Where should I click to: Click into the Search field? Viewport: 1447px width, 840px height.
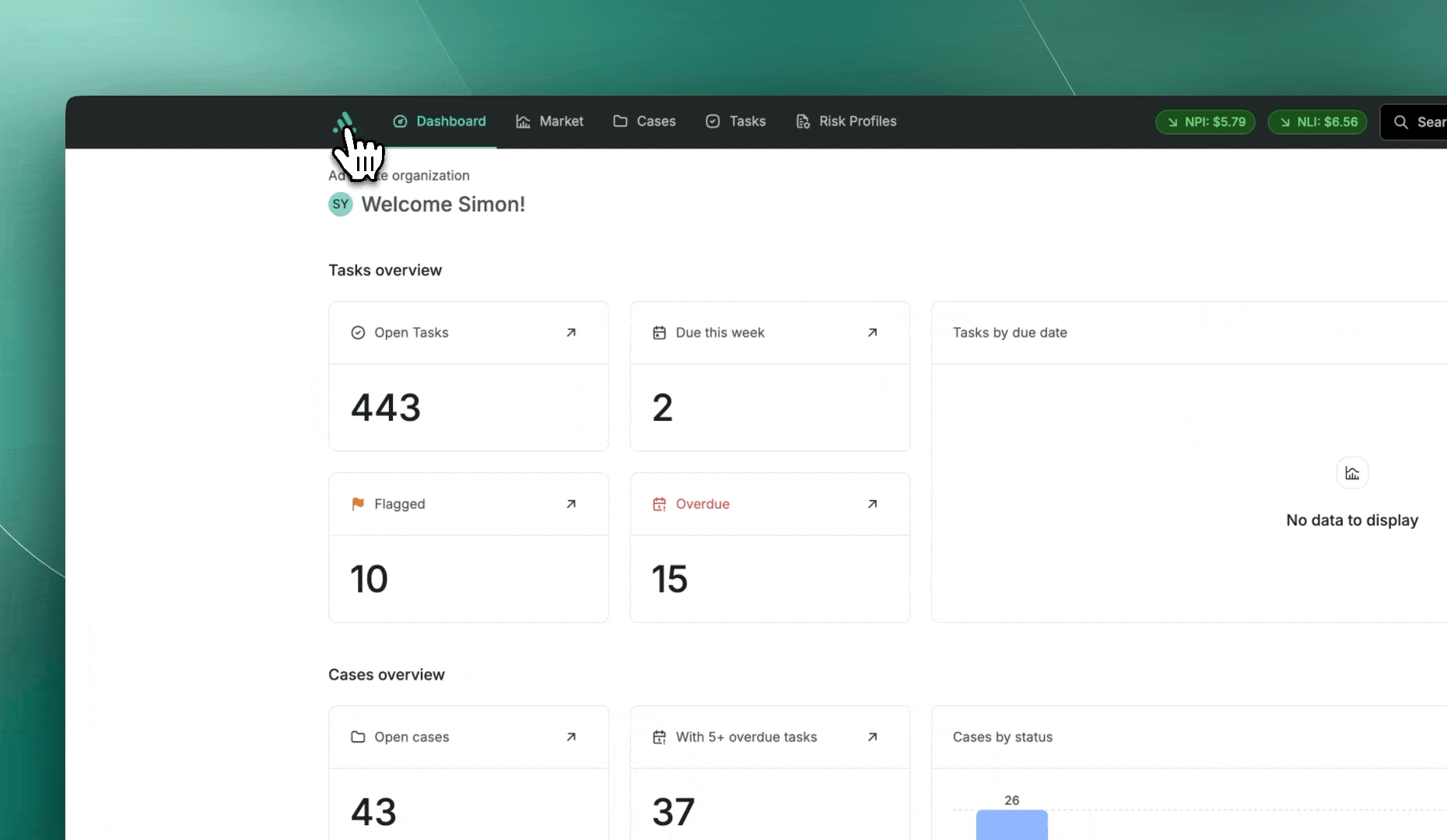pos(1416,122)
